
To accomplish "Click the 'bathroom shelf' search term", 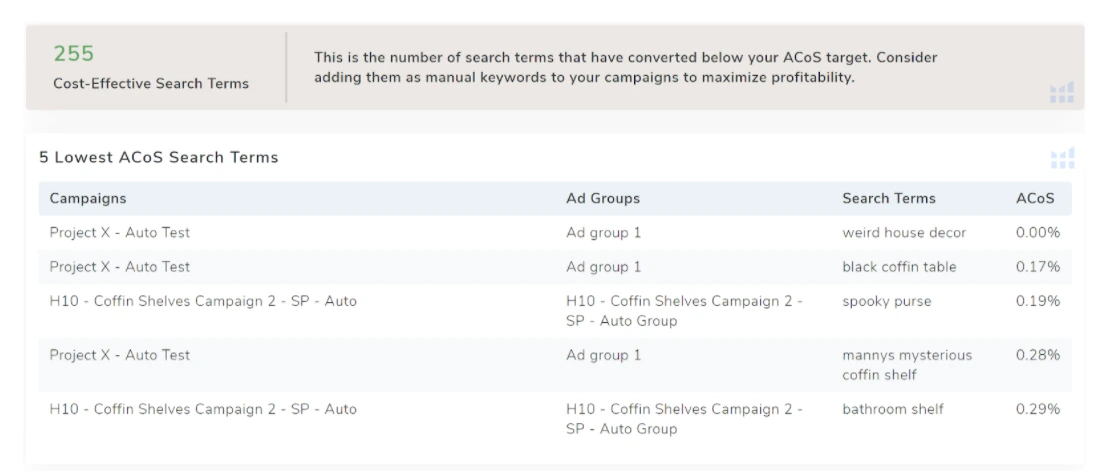I will coord(893,409).
